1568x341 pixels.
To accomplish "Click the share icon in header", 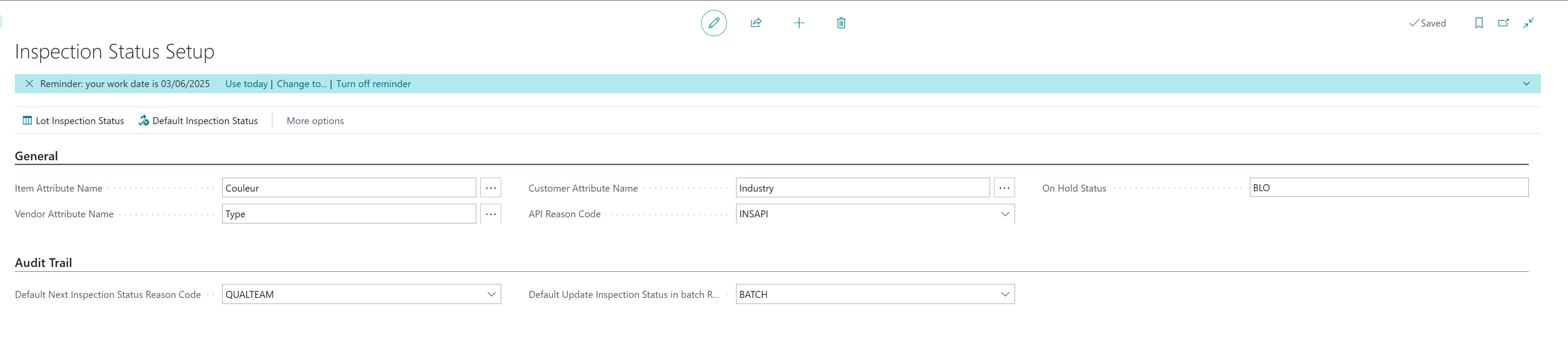I will coord(756,23).
